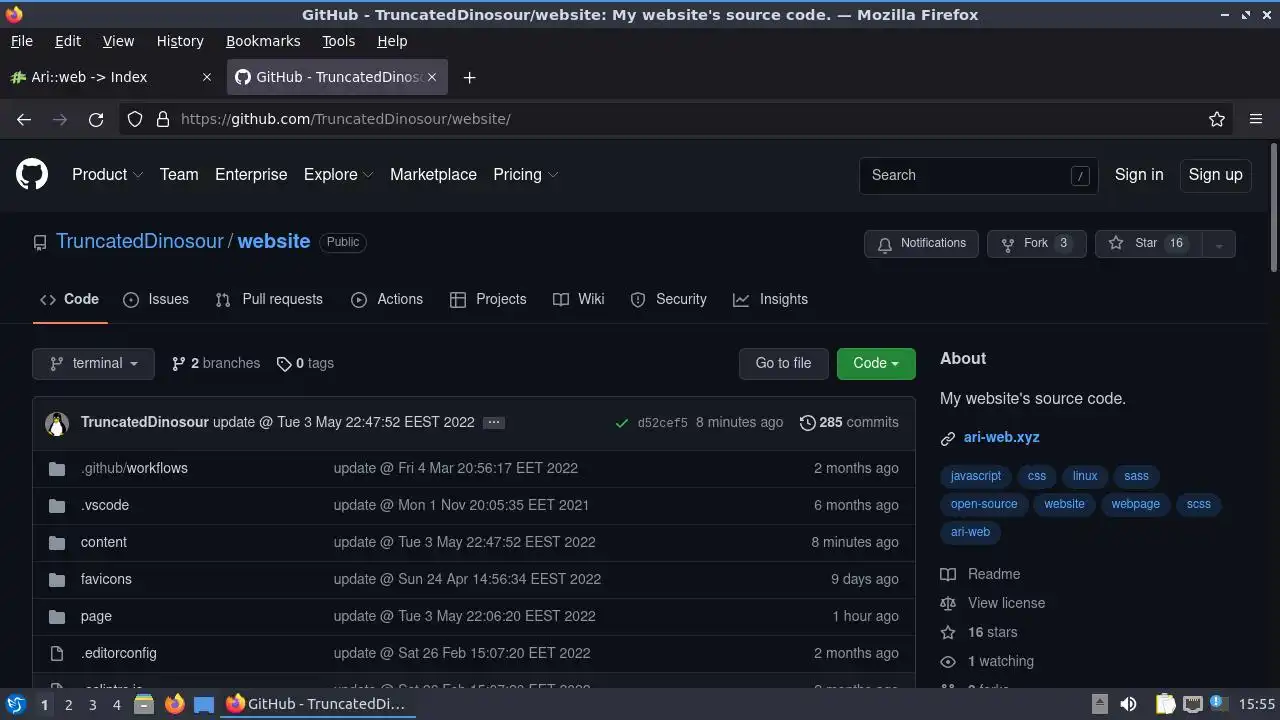This screenshot has height=720, width=1280.
Task: Open the History menu
Action: pyautogui.click(x=180, y=41)
